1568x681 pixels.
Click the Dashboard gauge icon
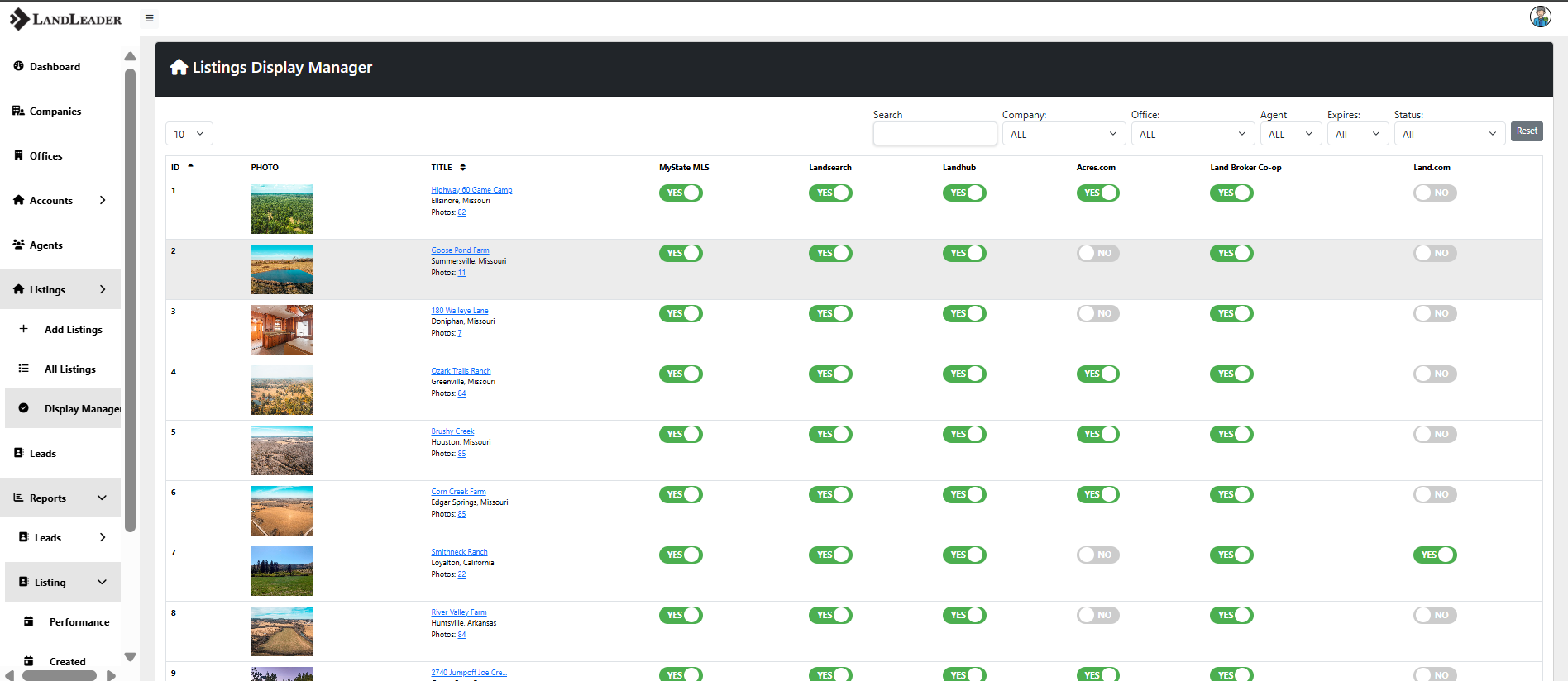[18, 66]
